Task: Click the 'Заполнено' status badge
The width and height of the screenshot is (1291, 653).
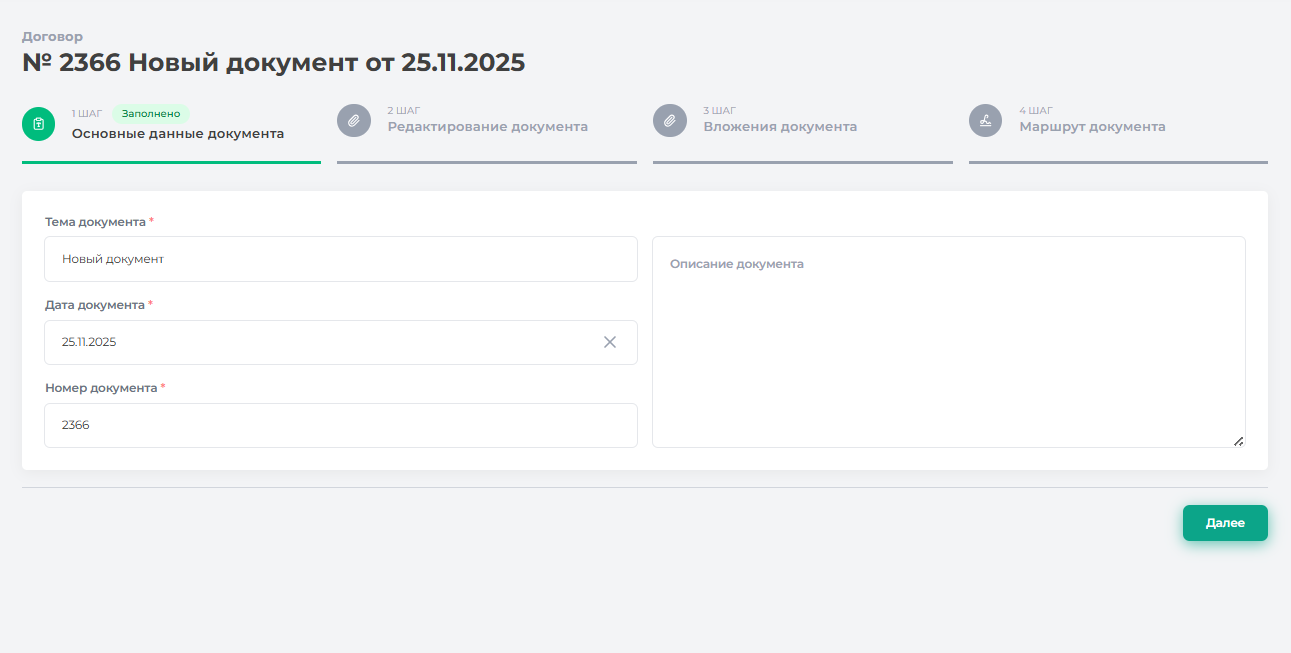Action: [151, 114]
